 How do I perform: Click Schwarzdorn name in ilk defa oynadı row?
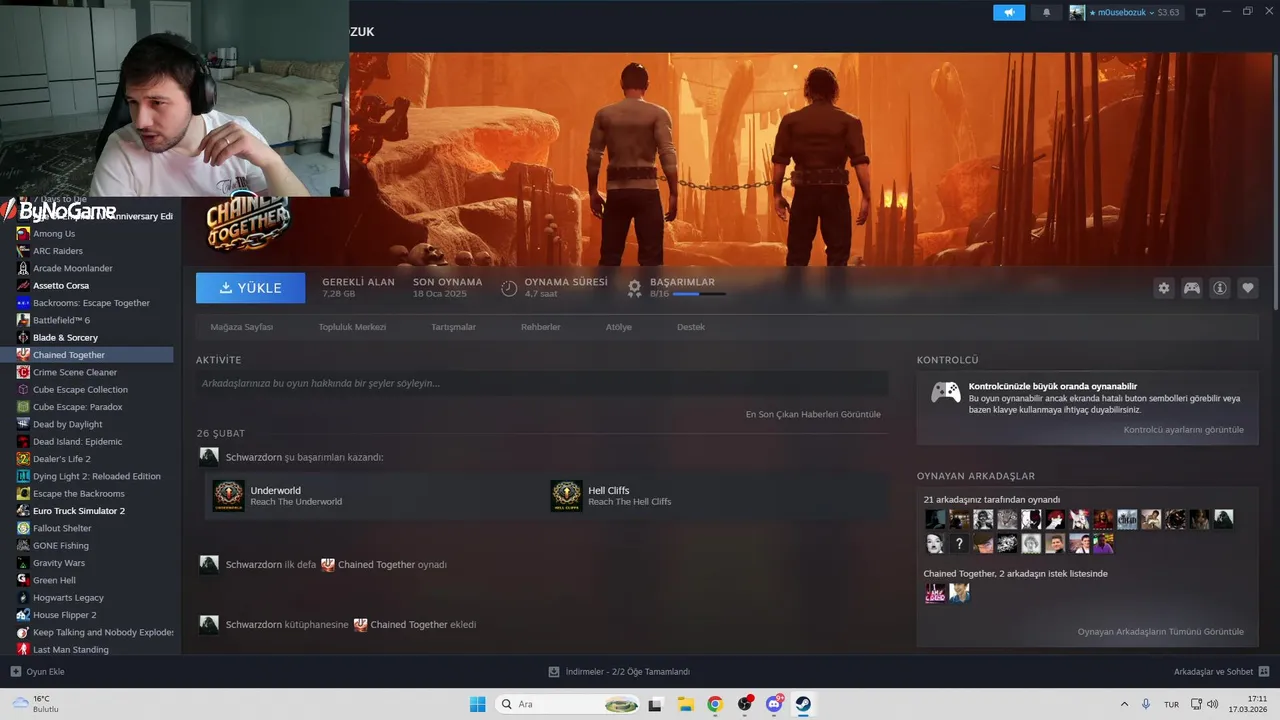coord(253,565)
